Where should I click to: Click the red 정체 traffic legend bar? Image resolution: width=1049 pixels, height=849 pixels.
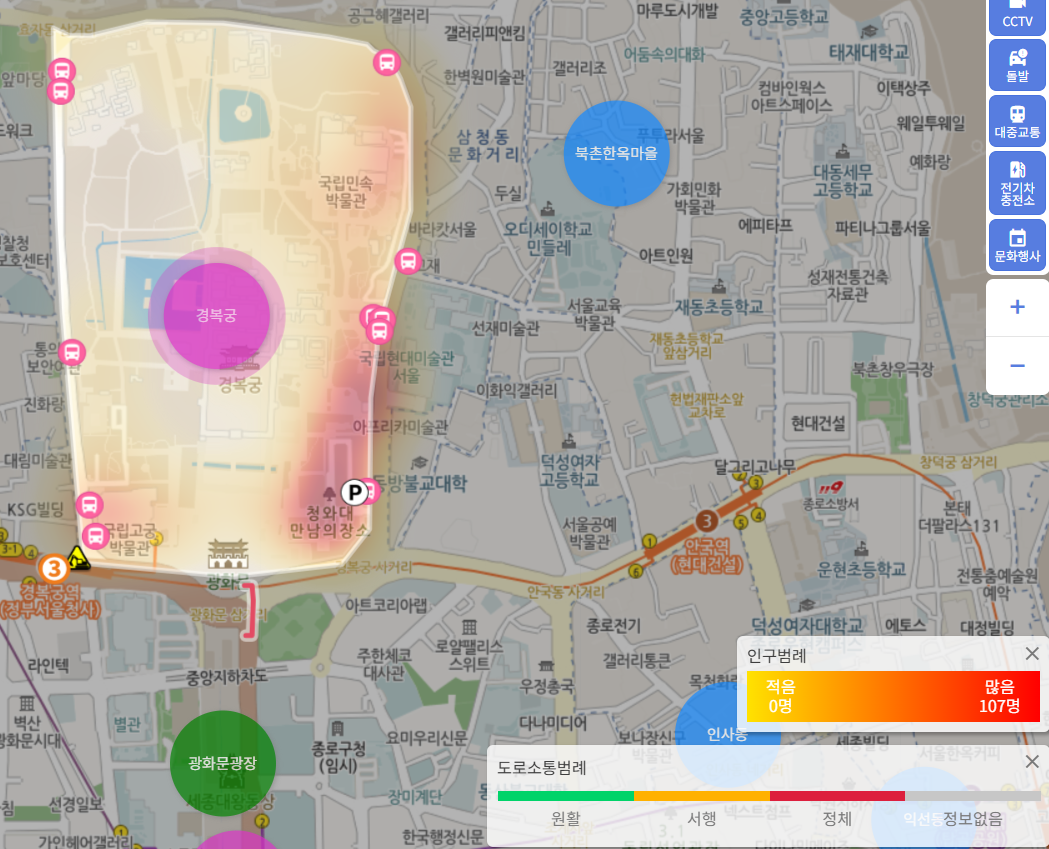click(838, 796)
